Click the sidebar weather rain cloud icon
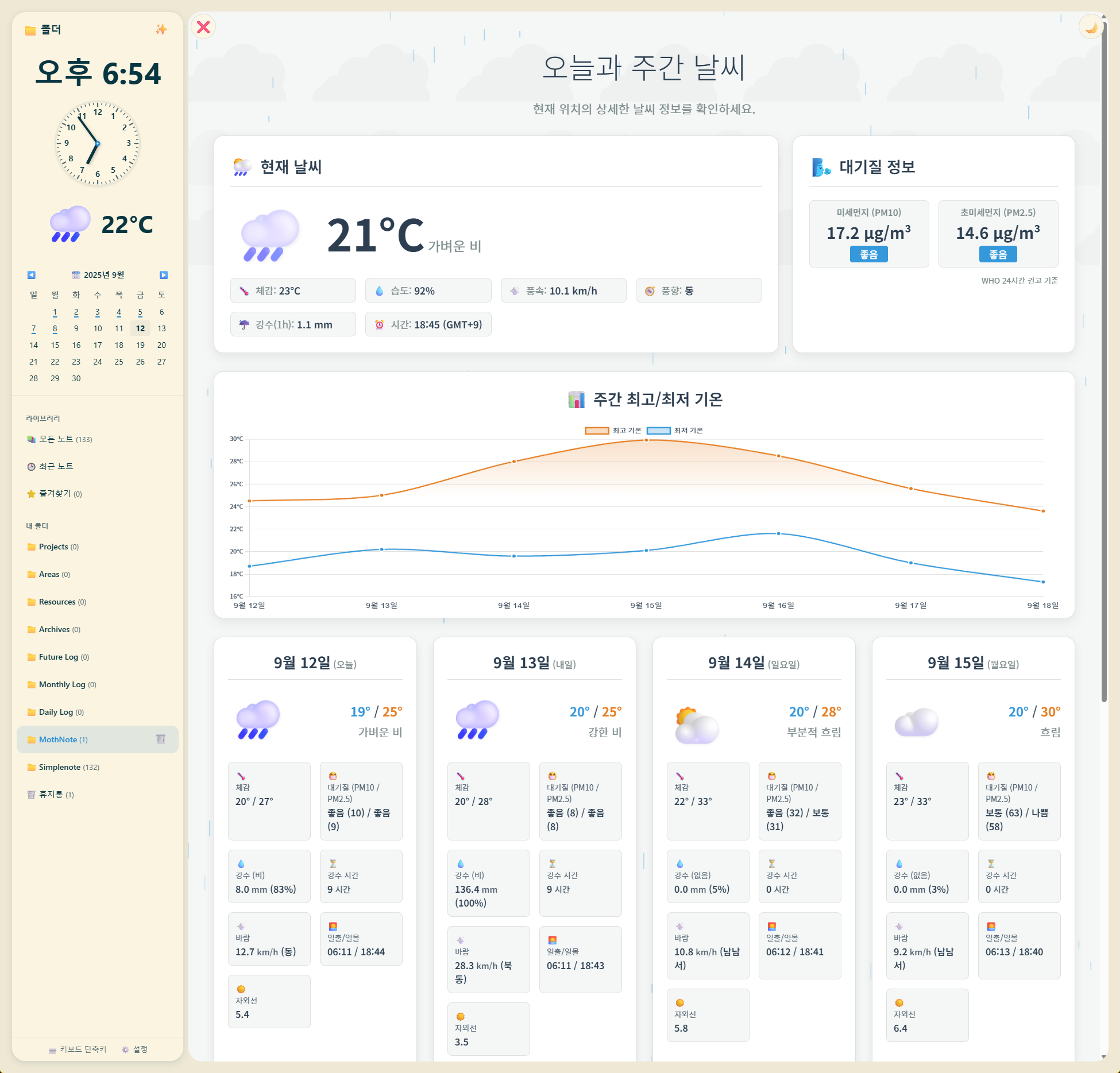The image size is (1120, 1073). coord(70,224)
